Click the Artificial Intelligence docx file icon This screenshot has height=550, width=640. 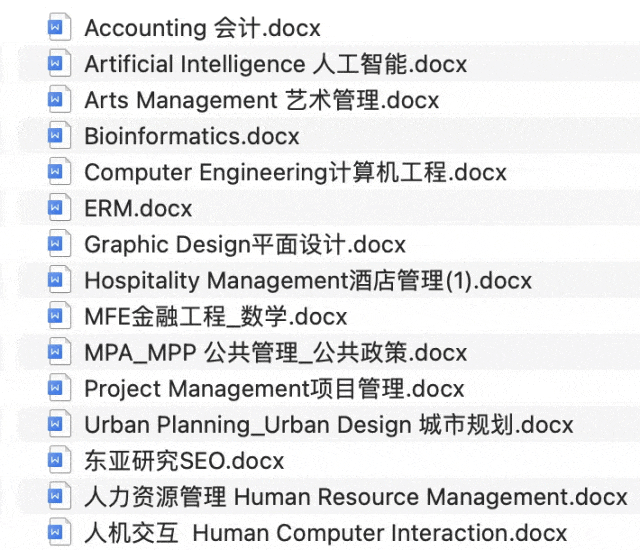(x=59, y=64)
